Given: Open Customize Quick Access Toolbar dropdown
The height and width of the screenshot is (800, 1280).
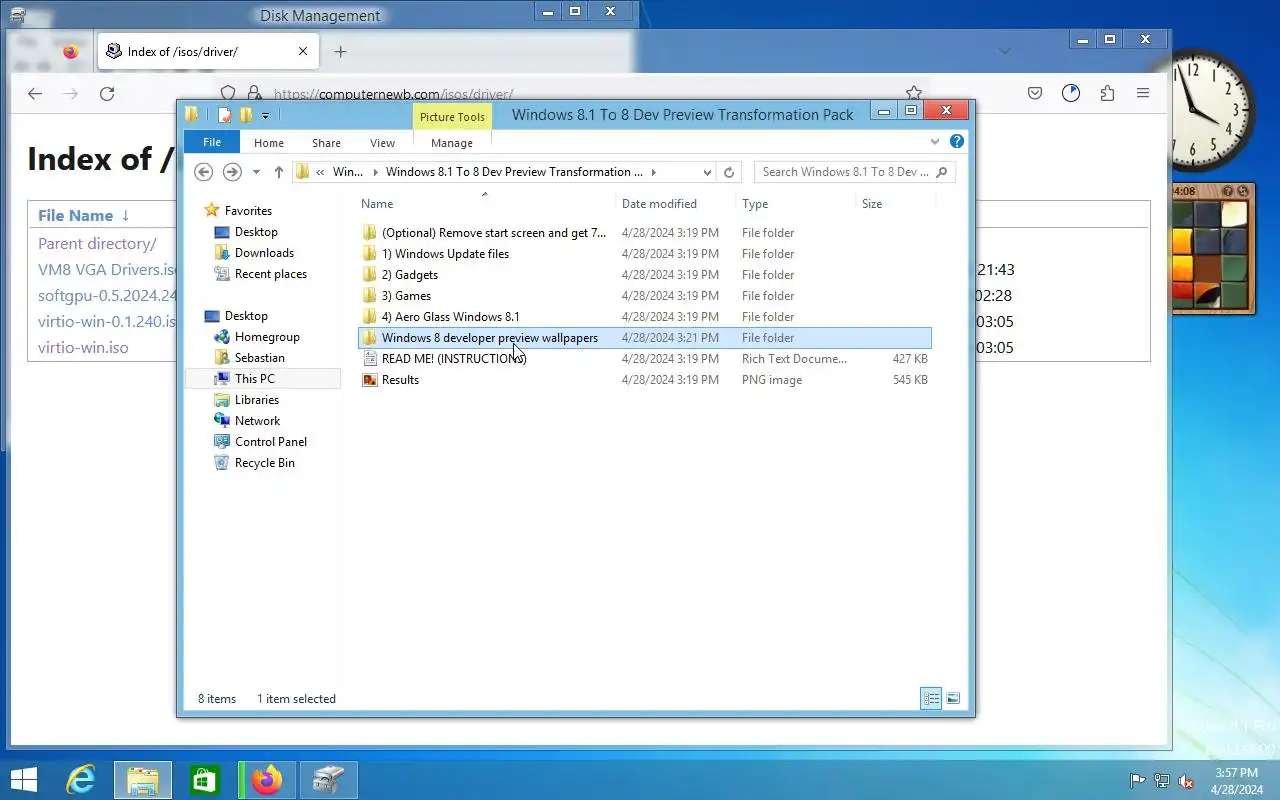Looking at the screenshot, I should click(265, 116).
